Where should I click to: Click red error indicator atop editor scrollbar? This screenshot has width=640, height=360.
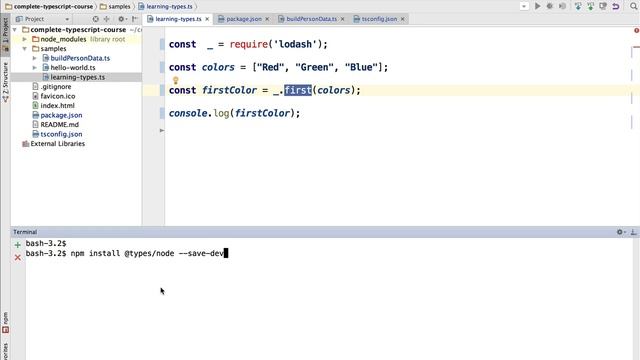636,31
